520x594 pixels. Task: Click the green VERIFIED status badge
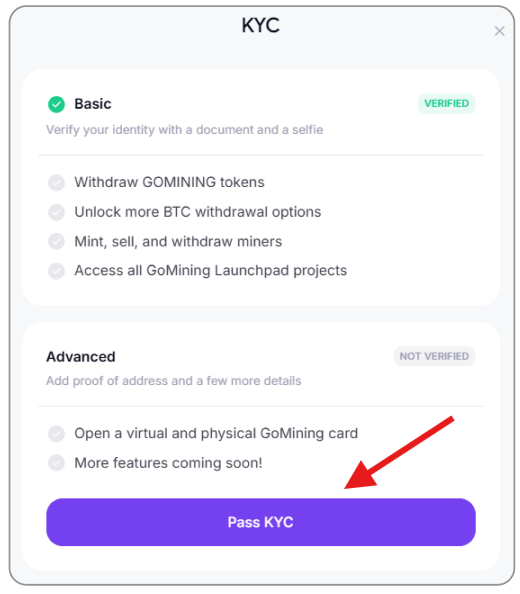click(x=447, y=103)
